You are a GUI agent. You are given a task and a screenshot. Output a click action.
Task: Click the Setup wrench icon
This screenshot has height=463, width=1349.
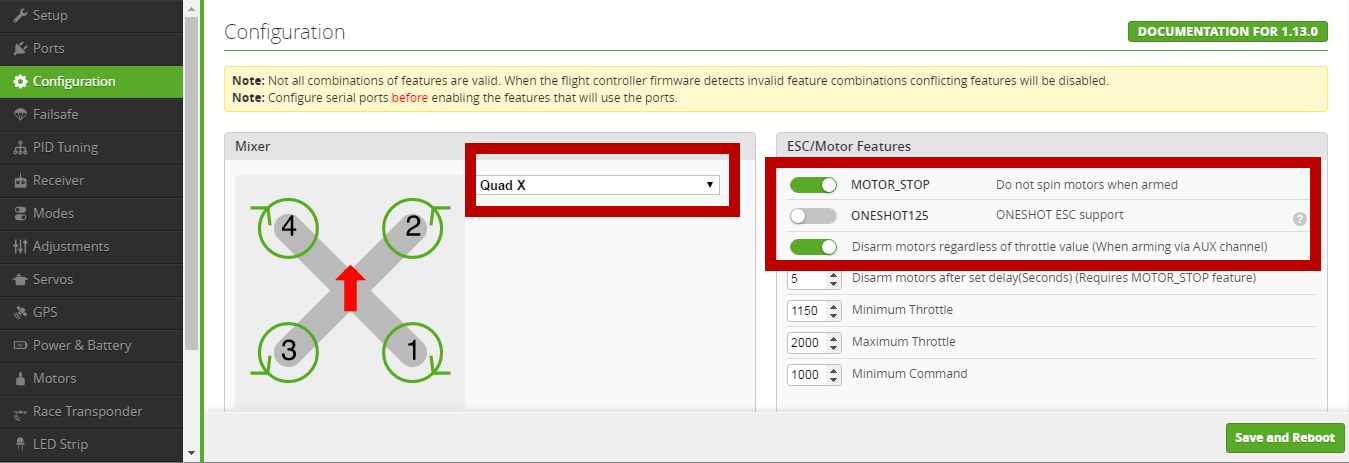tap(20, 16)
